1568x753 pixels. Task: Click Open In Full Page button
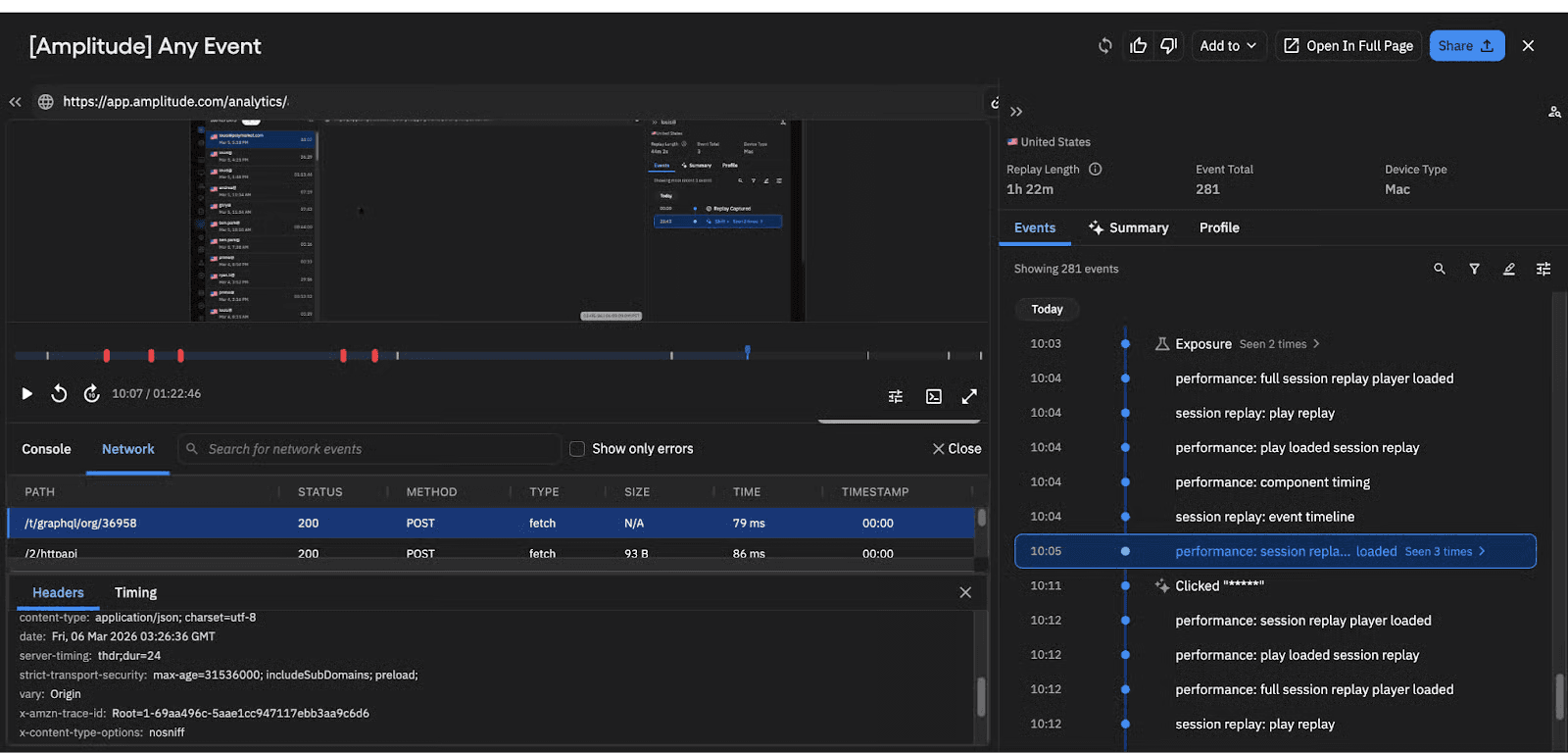1349,46
